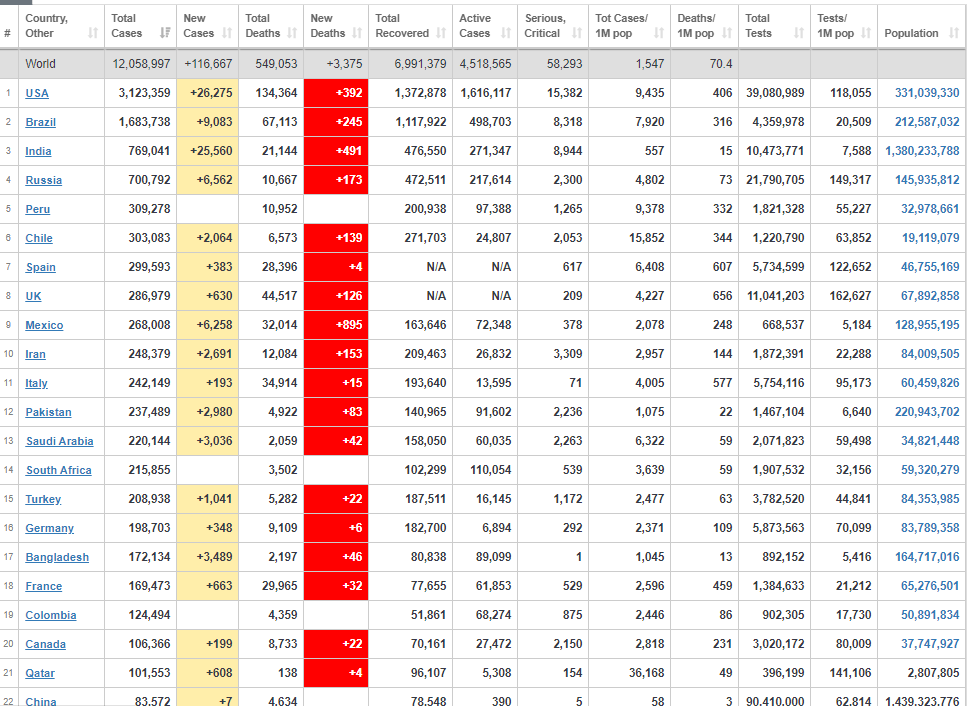Viewport: 969px width, 706px height.
Task: Click the # rank column header
Action: 8,33
